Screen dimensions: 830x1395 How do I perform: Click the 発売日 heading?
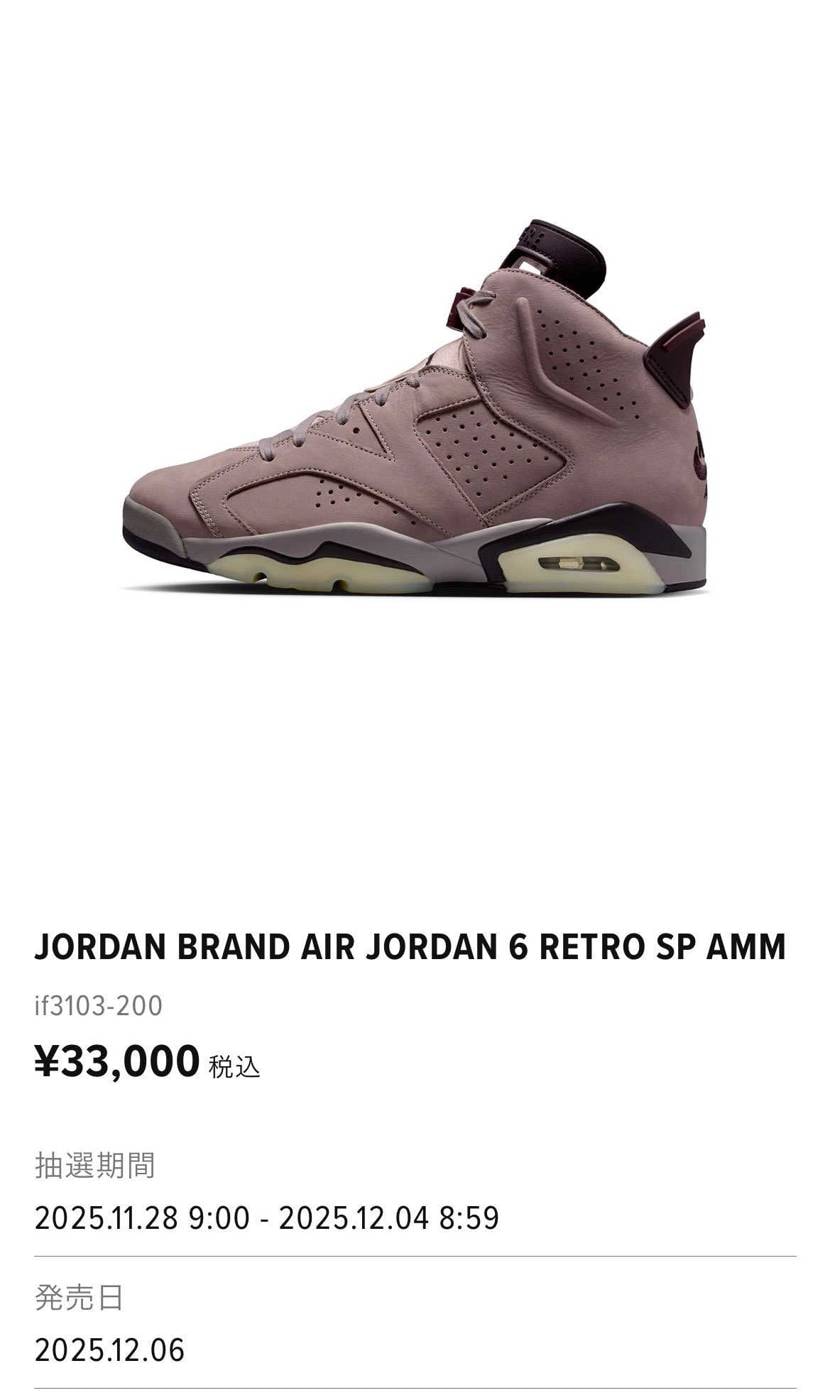79,1298
